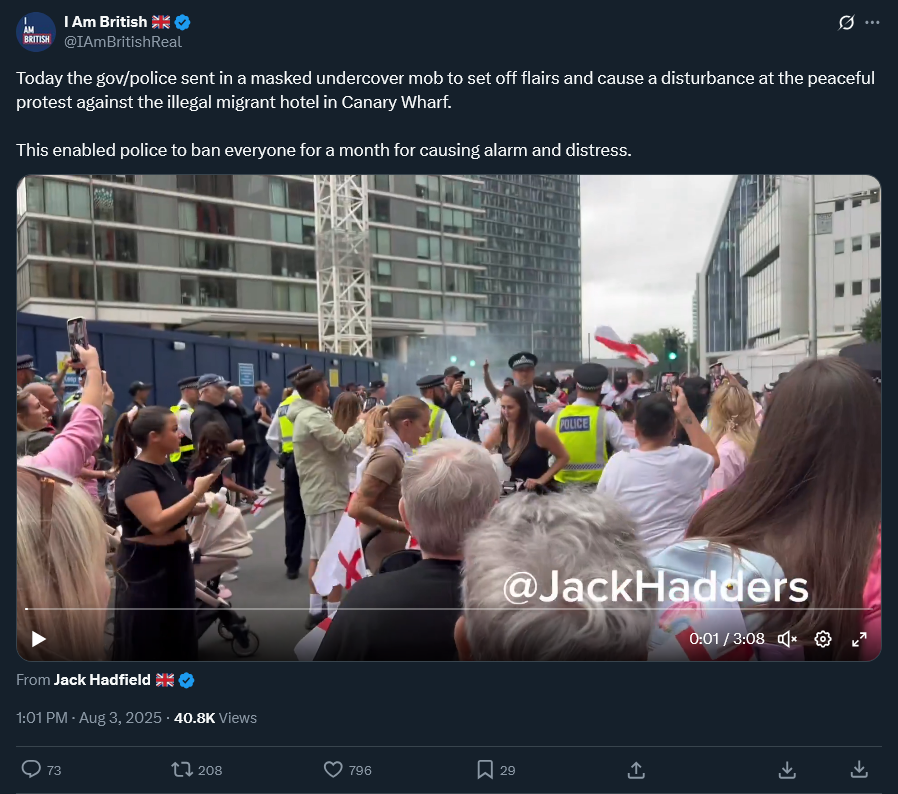Click the first download icon
Screen dimensions: 898x794
tap(787, 769)
